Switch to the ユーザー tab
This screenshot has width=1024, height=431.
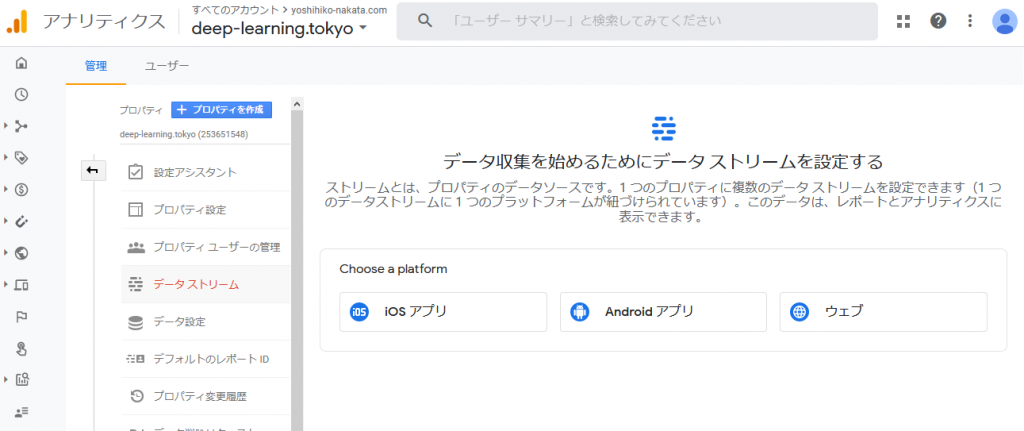pos(167,66)
